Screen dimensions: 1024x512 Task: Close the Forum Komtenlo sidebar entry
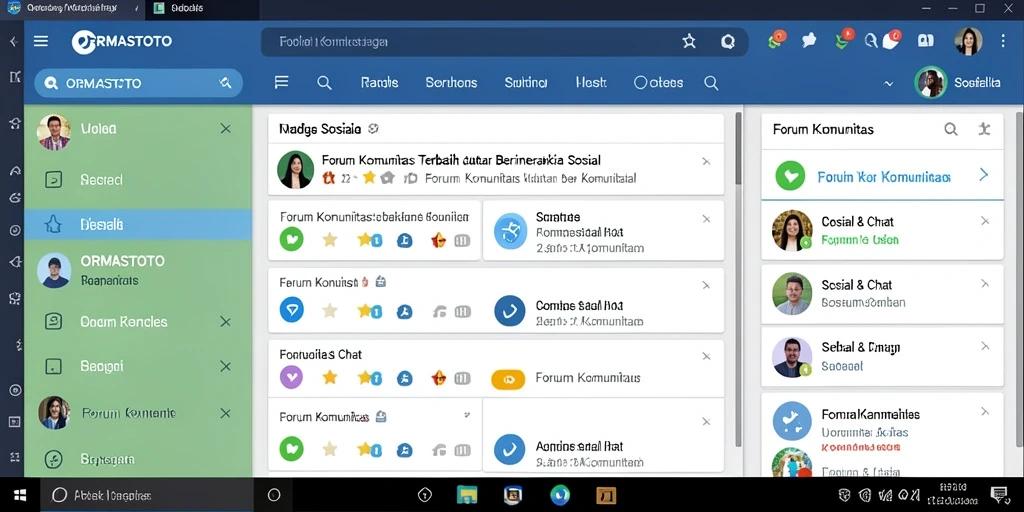pos(225,413)
